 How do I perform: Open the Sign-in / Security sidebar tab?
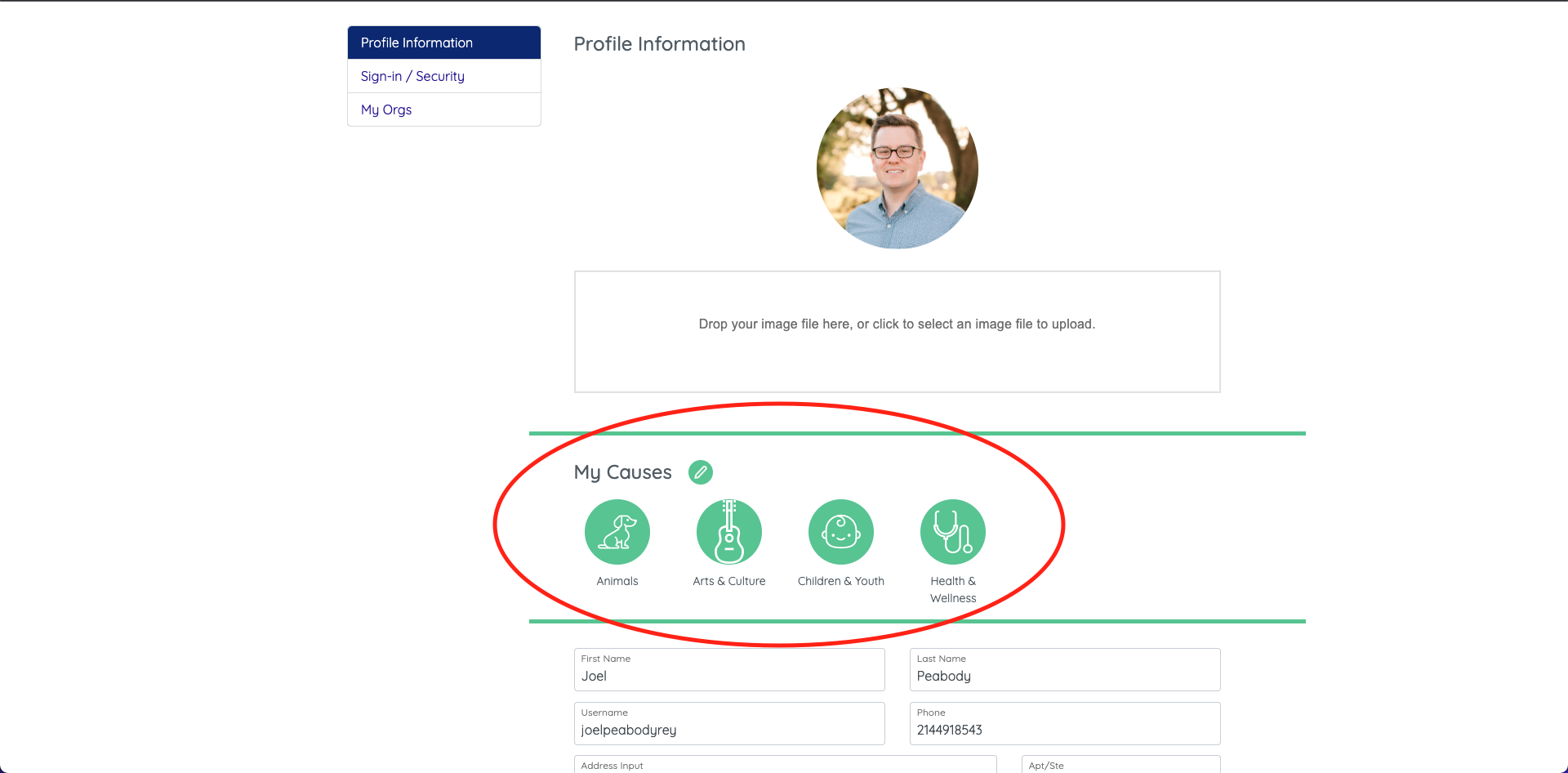coord(444,76)
